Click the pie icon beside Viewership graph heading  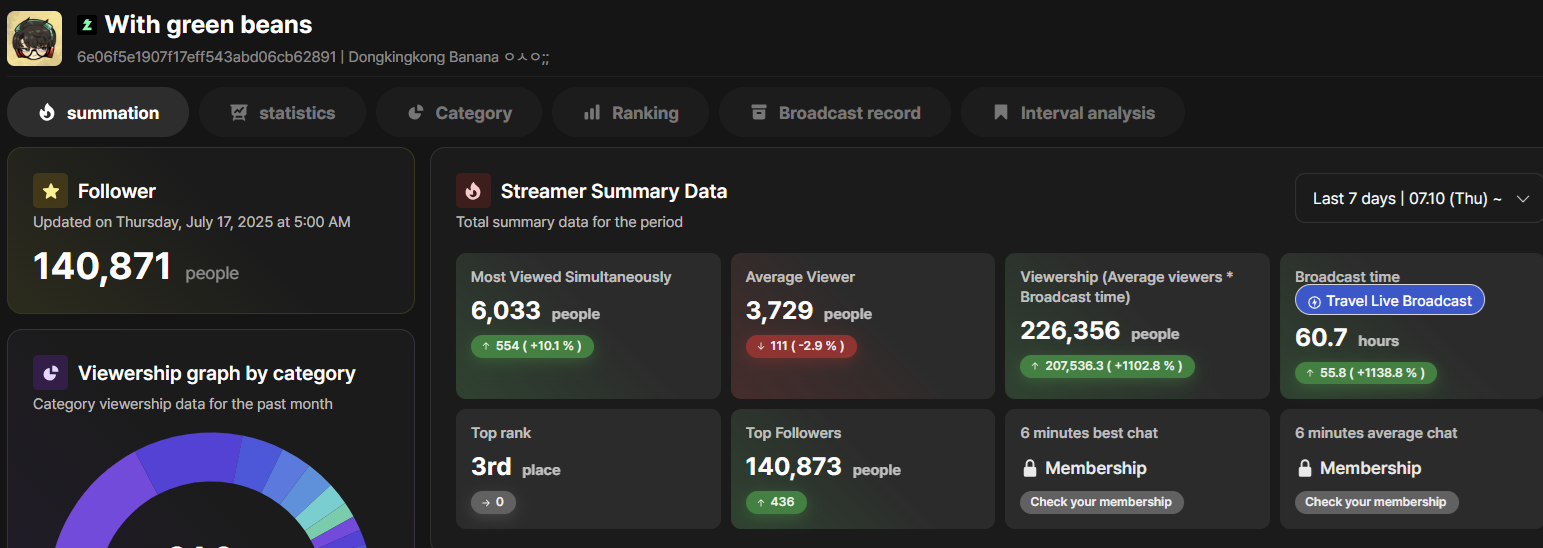pos(50,373)
